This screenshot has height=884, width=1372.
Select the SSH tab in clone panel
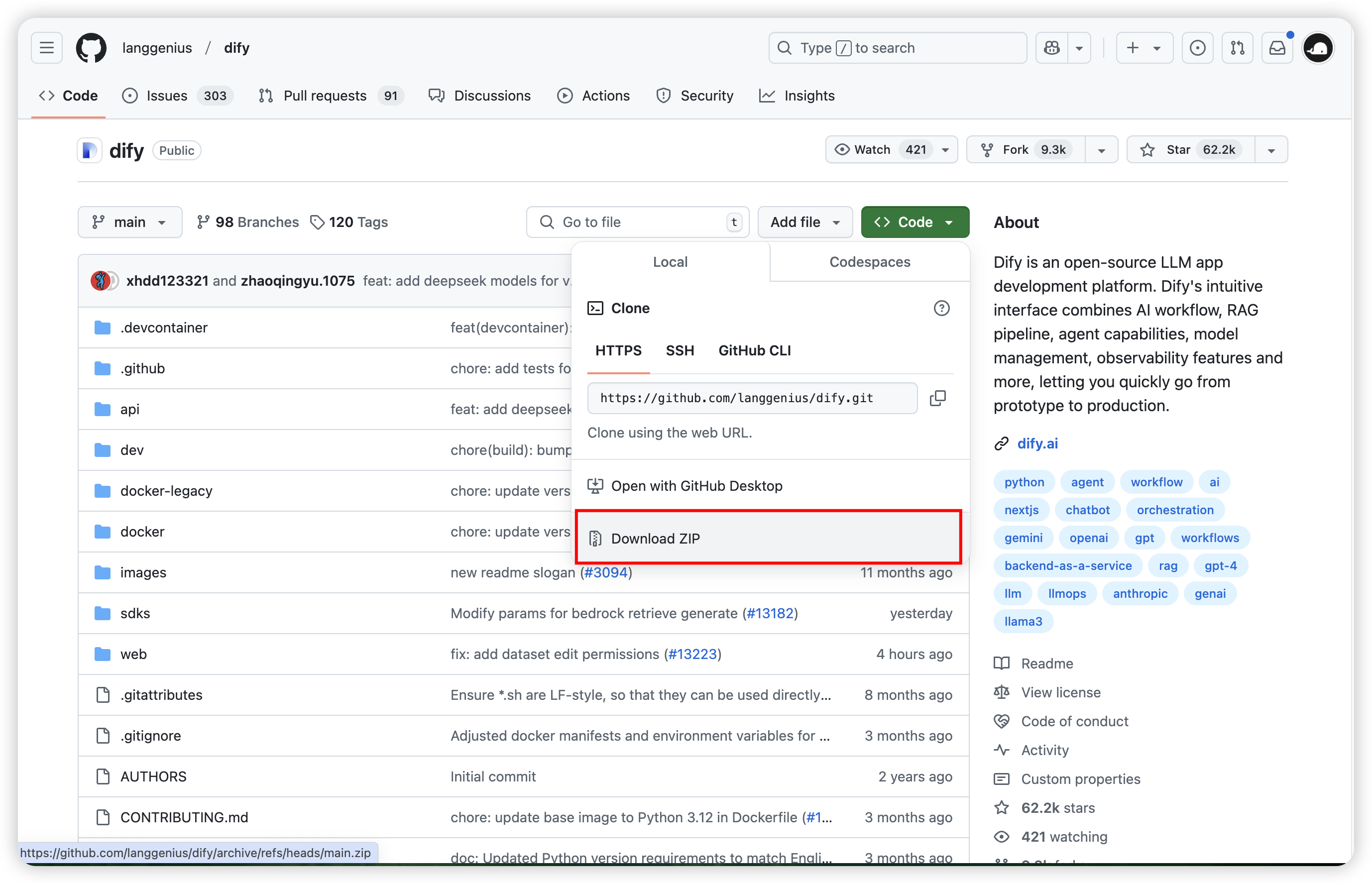(679, 351)
